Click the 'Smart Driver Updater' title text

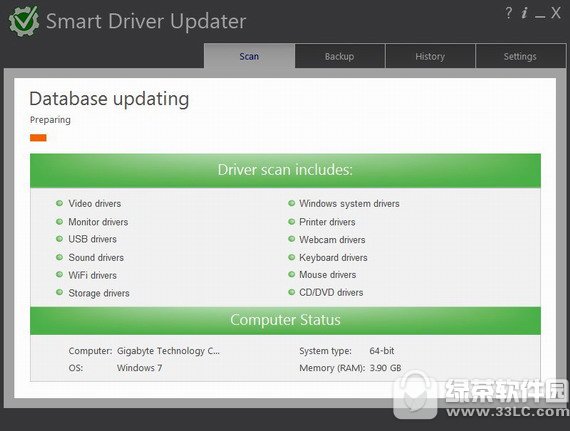(146, 21)
